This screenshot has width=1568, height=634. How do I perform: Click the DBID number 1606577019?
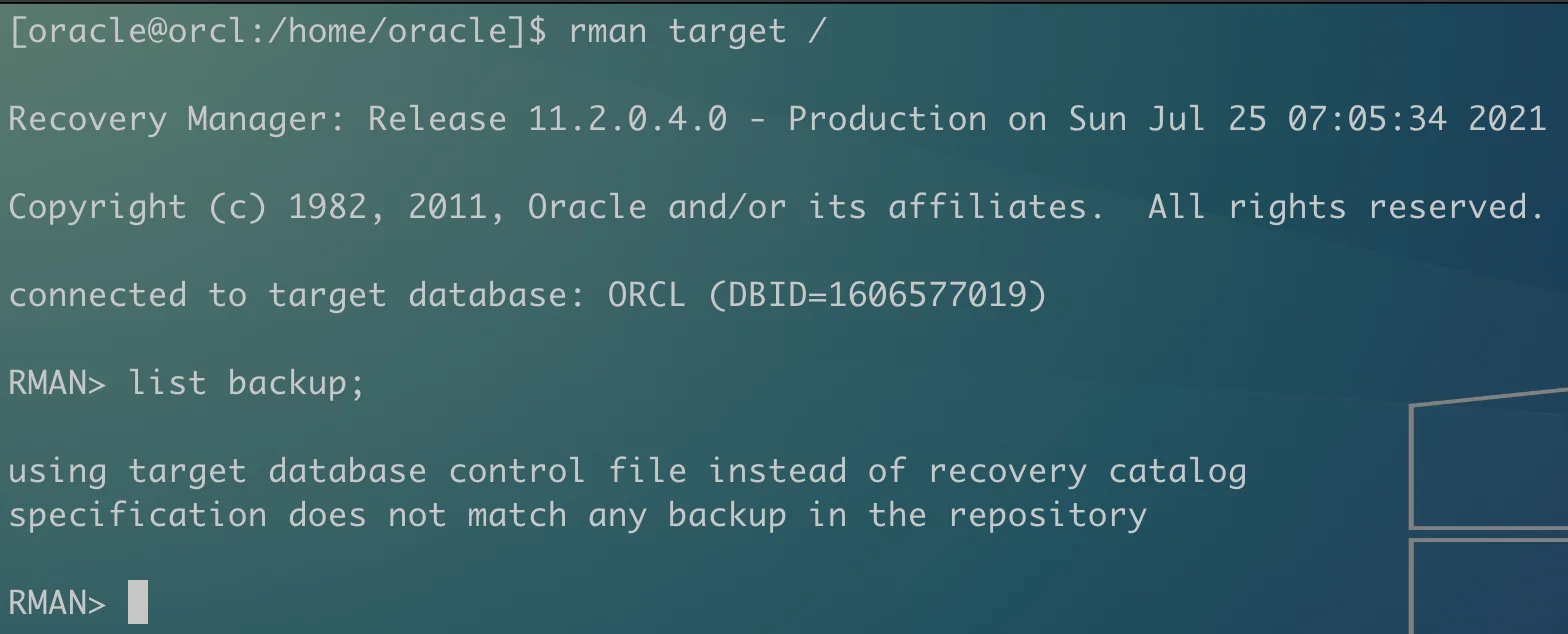(x=928, y=295)
